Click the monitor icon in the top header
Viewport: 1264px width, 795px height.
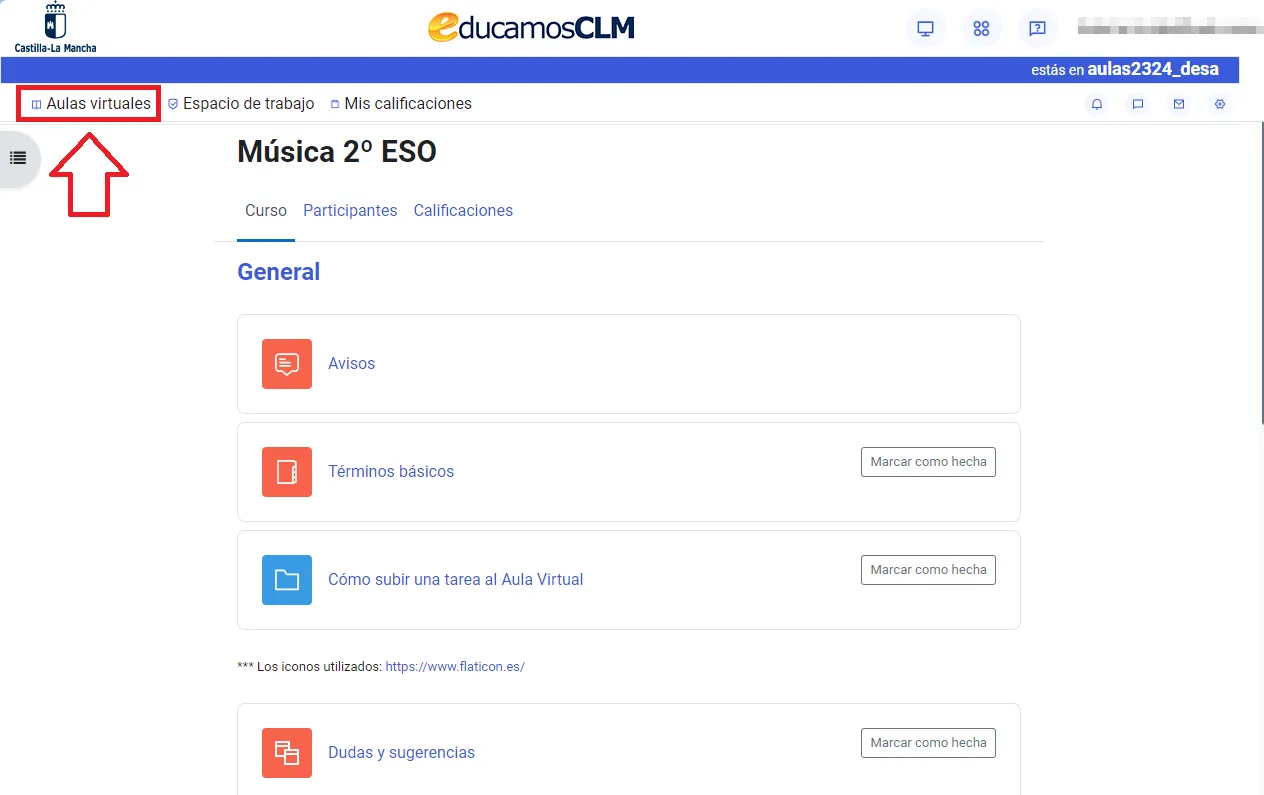point(925,28)
